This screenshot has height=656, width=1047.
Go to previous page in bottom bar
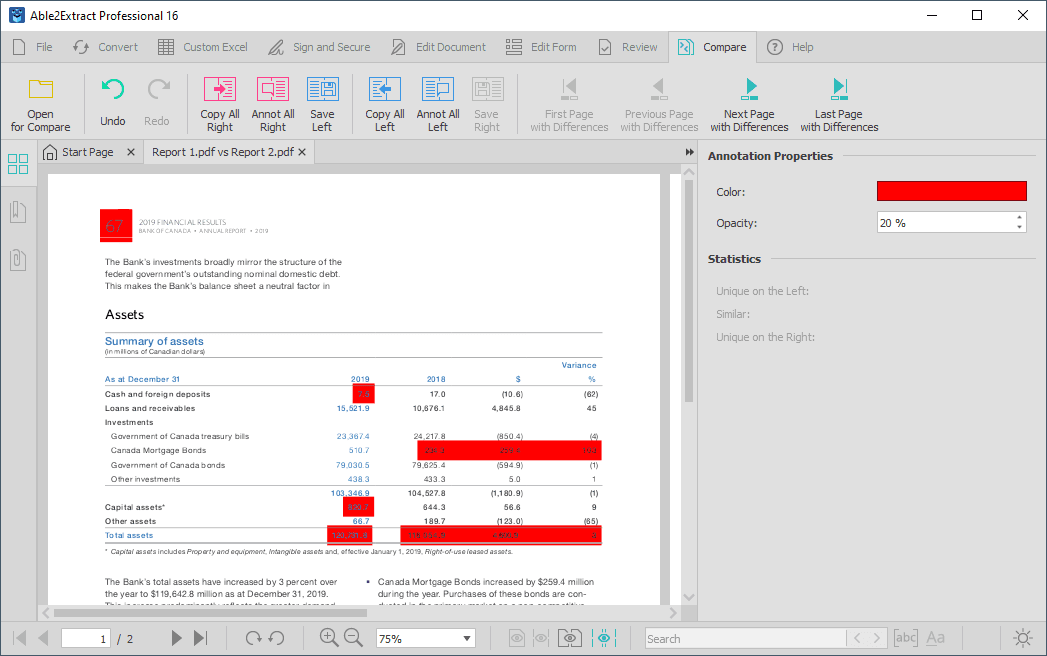[x=43, y=638]
